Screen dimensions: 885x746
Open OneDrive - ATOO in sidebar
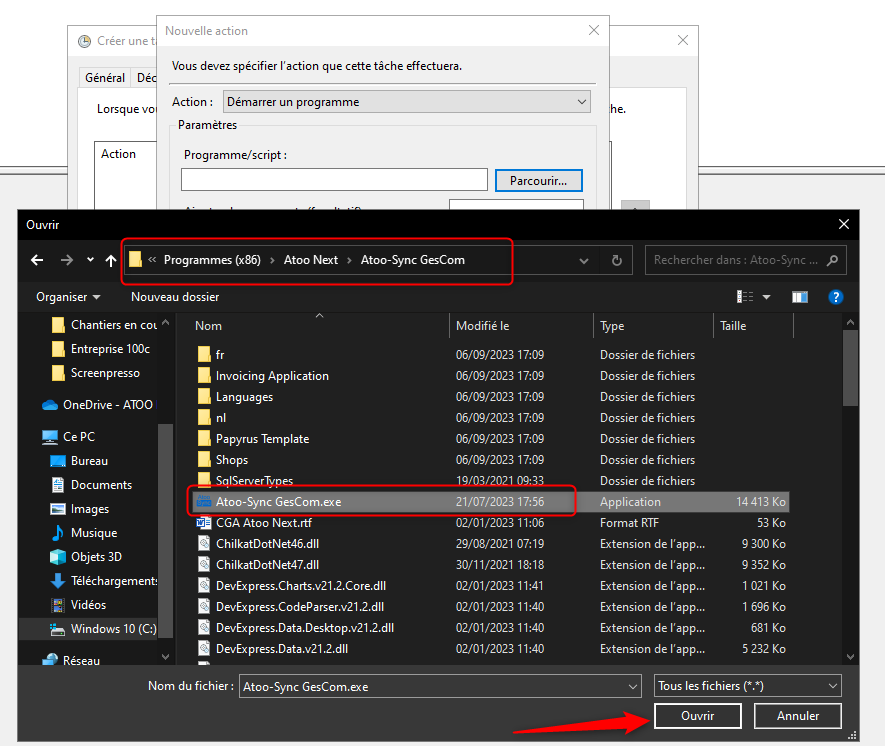pyautogui.click(x=98, y=405)
